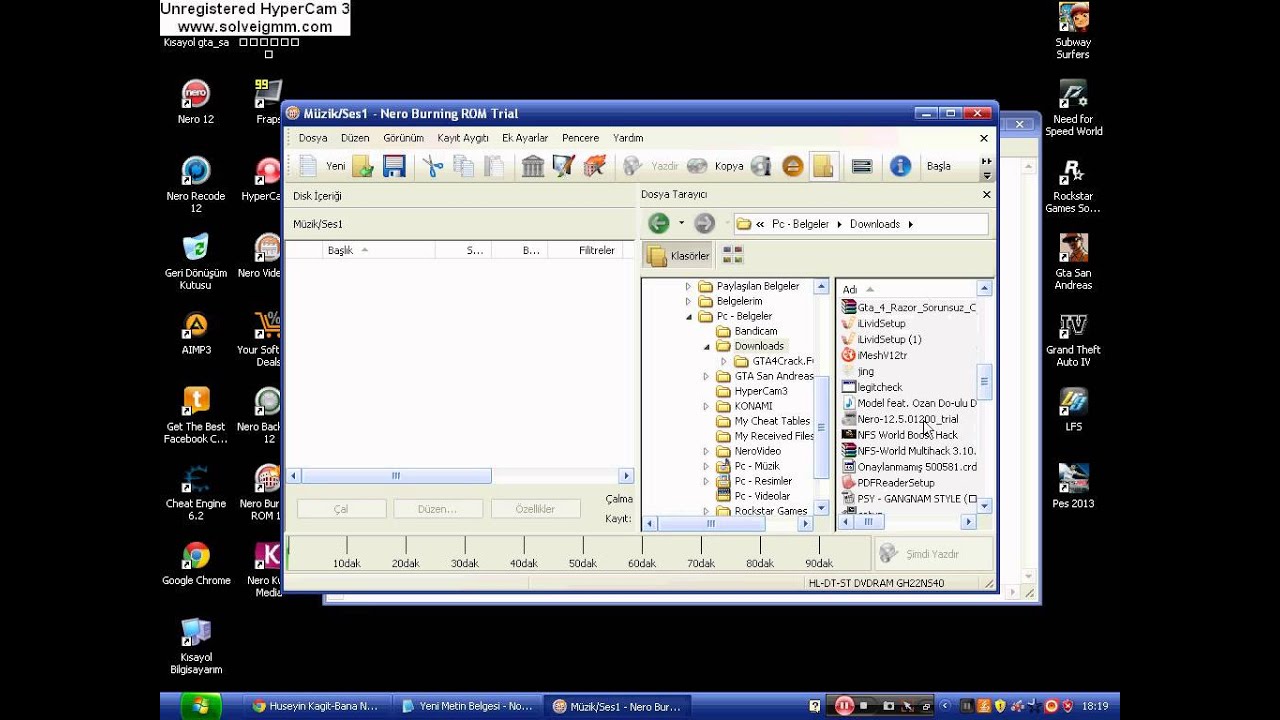Toggle the file browser folder toolbar icon

pos(823,166)
